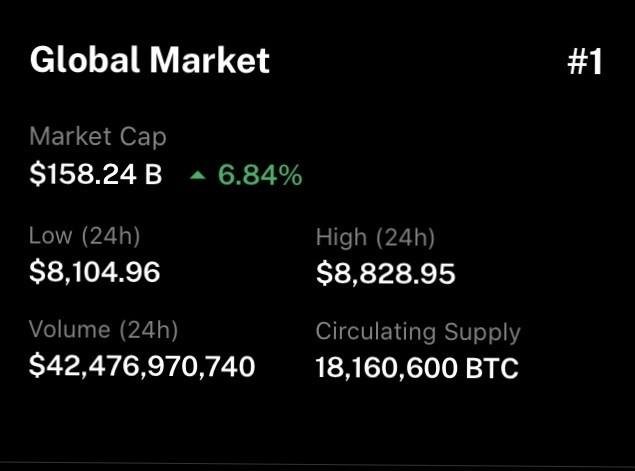Click the #1 rank badge
This screenshot has height=471, width=635.
click(x=584, y=62)
